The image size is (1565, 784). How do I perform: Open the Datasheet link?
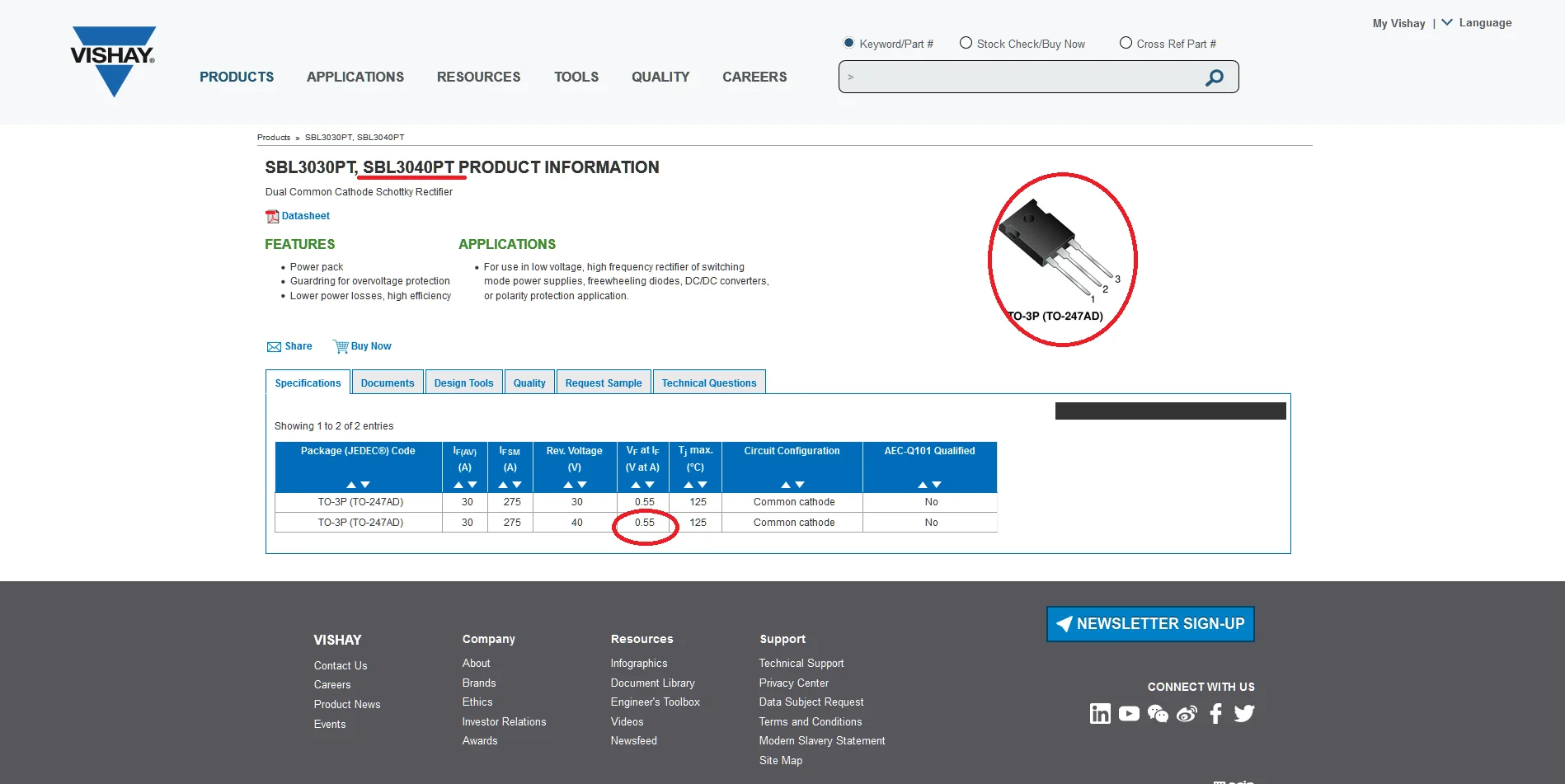pos(306,216)
